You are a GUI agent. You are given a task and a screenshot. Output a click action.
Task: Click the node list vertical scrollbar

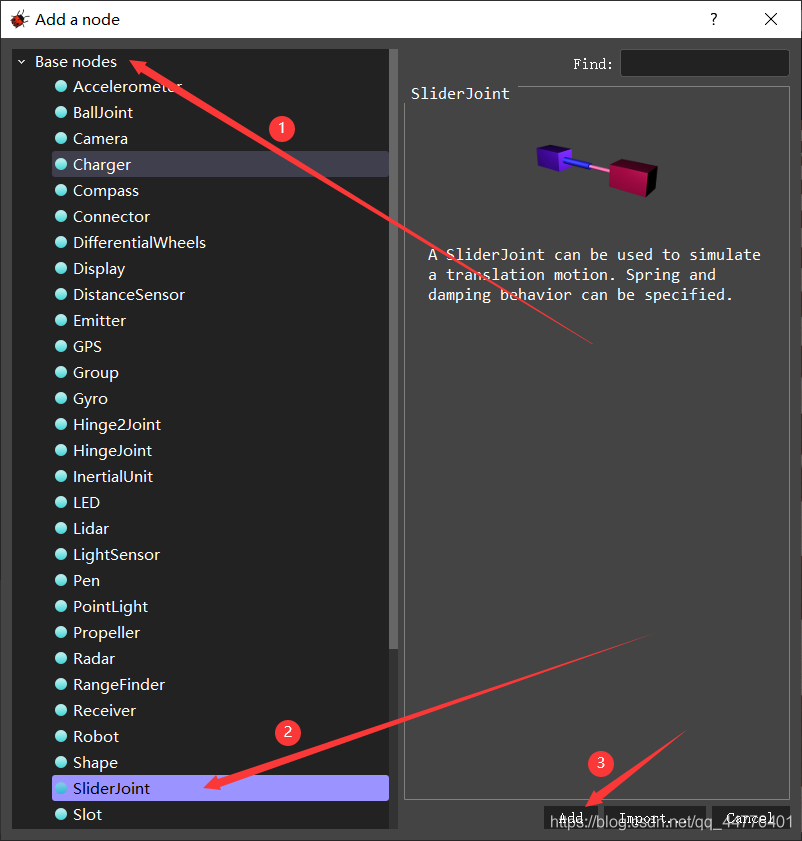point(393,349)
